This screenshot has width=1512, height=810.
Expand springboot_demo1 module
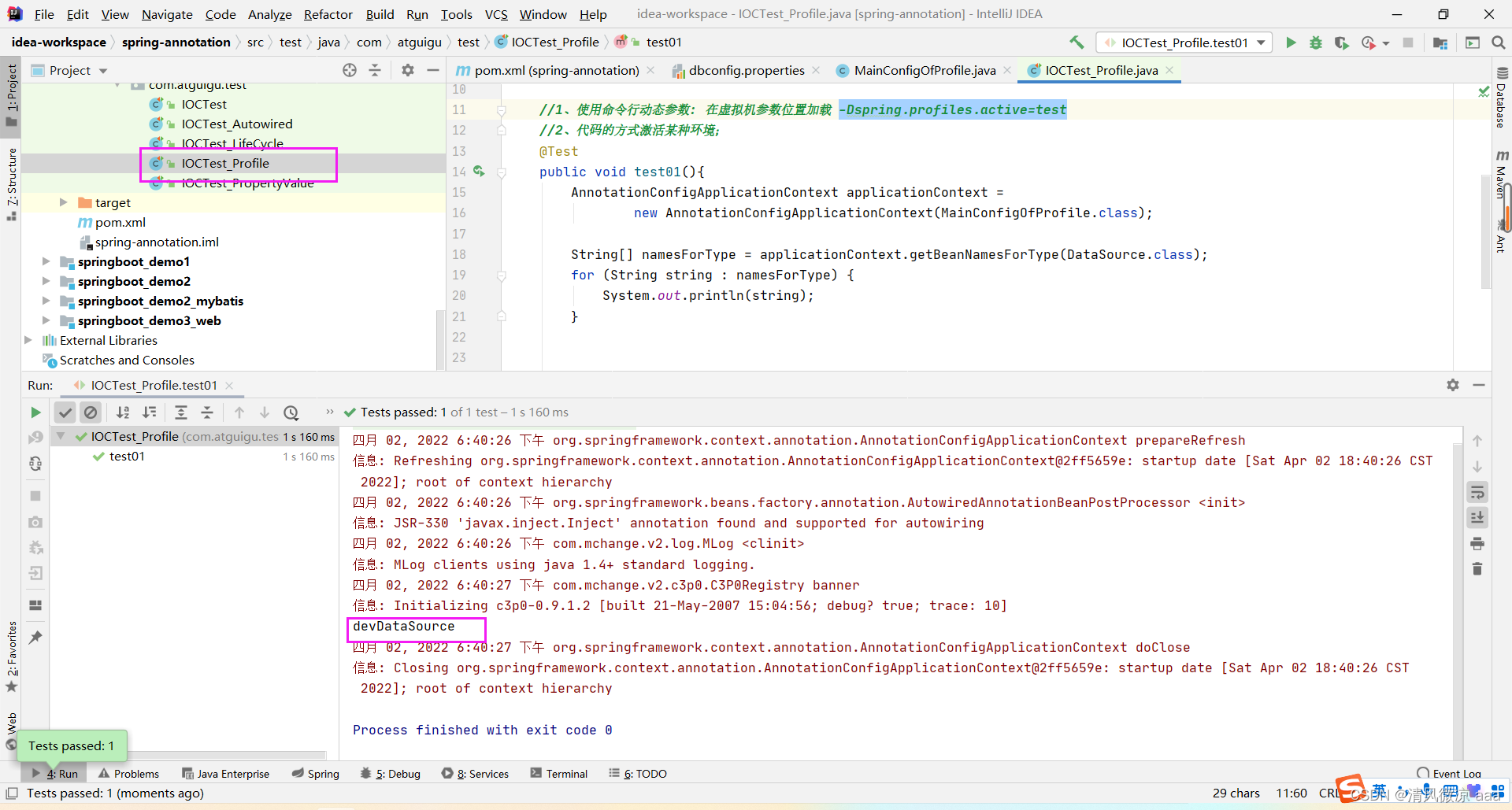(x=46, y=261)
